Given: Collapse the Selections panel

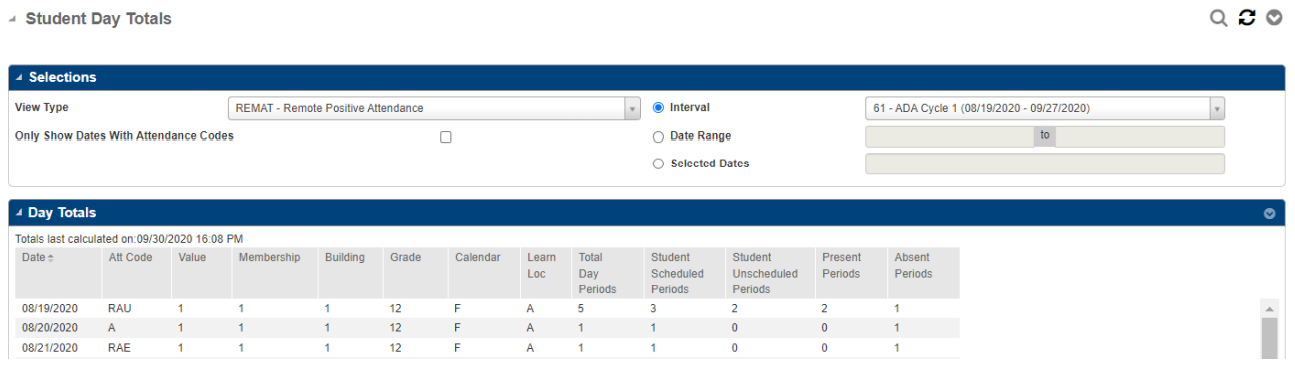Looking at the screenshot, I should click(x=19, y=77).
